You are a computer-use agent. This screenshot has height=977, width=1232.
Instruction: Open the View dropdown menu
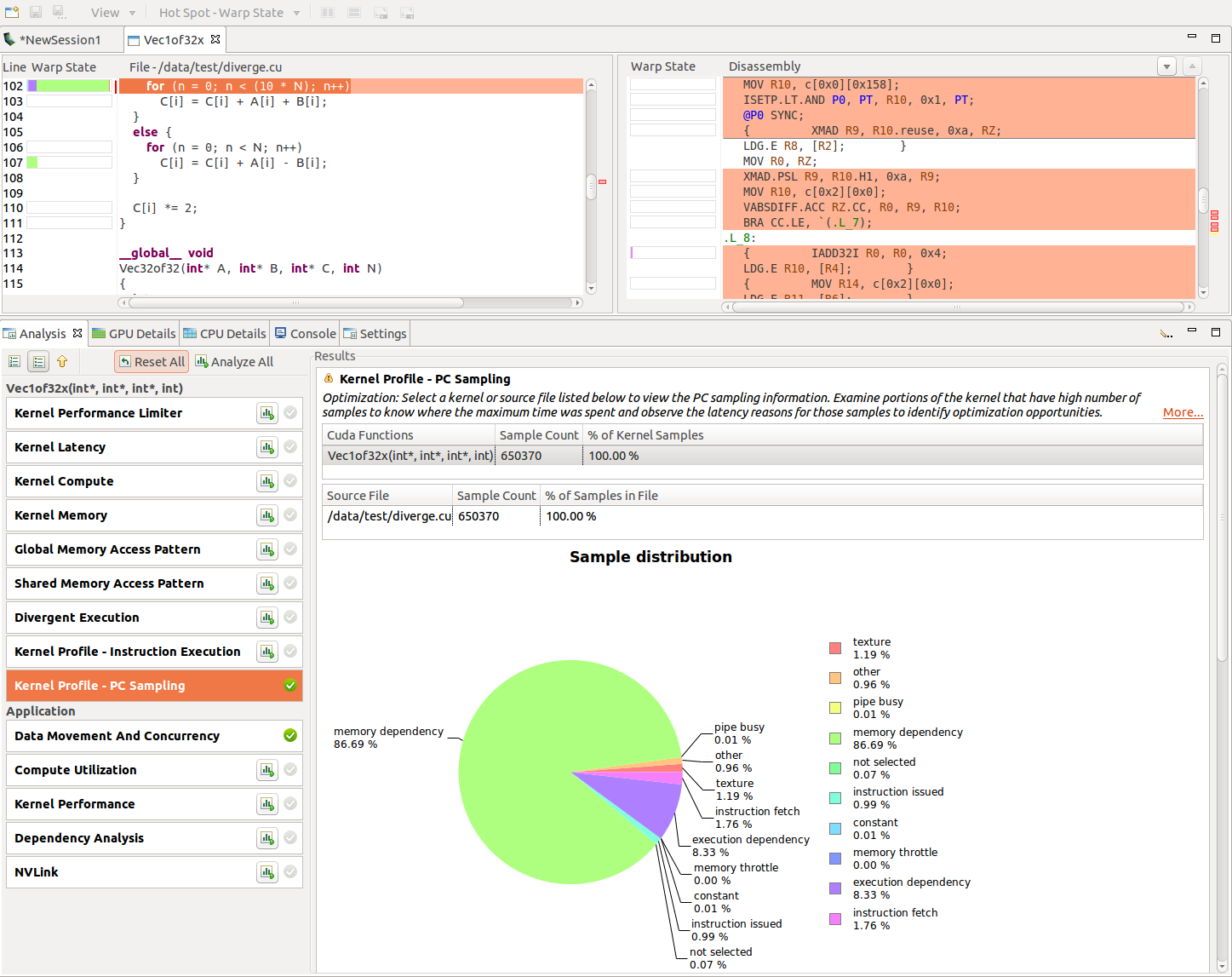[111, 12]
